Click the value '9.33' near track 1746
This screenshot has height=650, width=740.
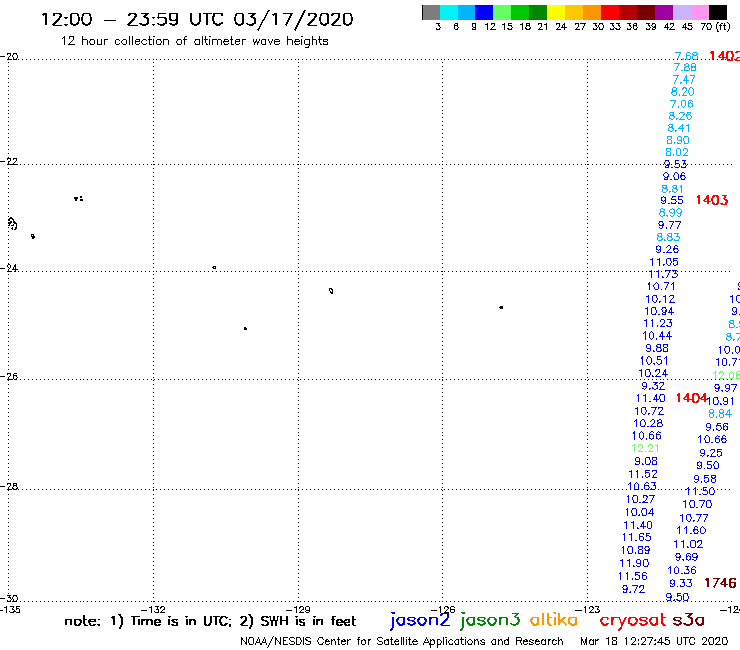coord(681,583)
